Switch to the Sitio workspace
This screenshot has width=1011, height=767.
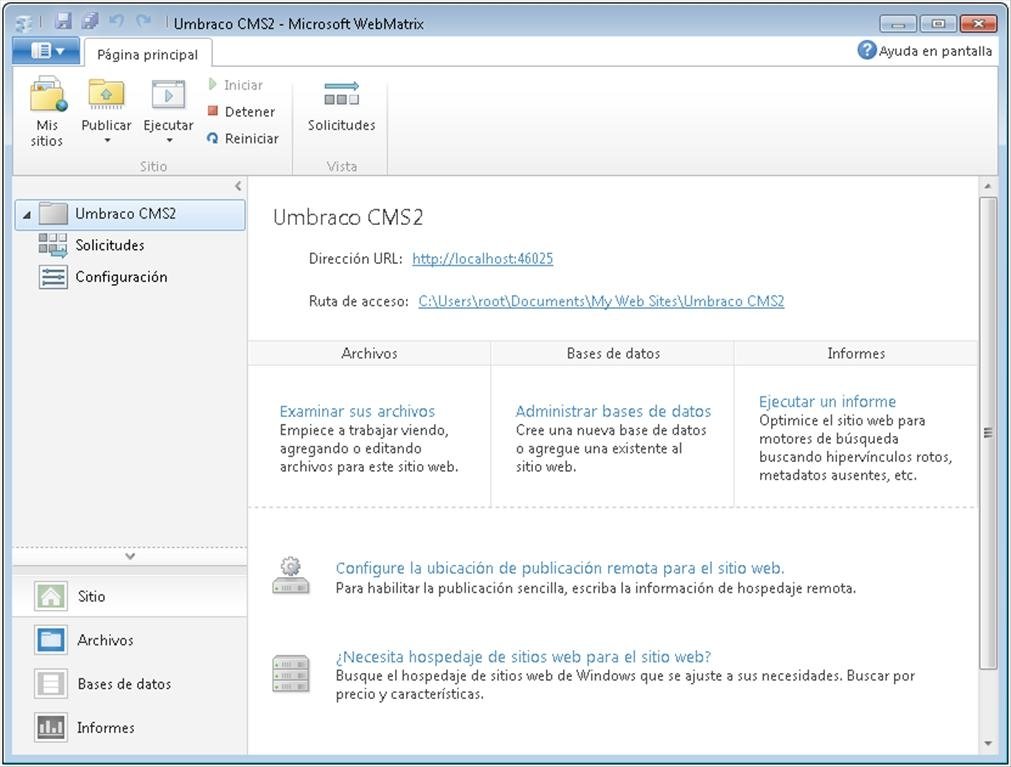[x=130, y=596]
